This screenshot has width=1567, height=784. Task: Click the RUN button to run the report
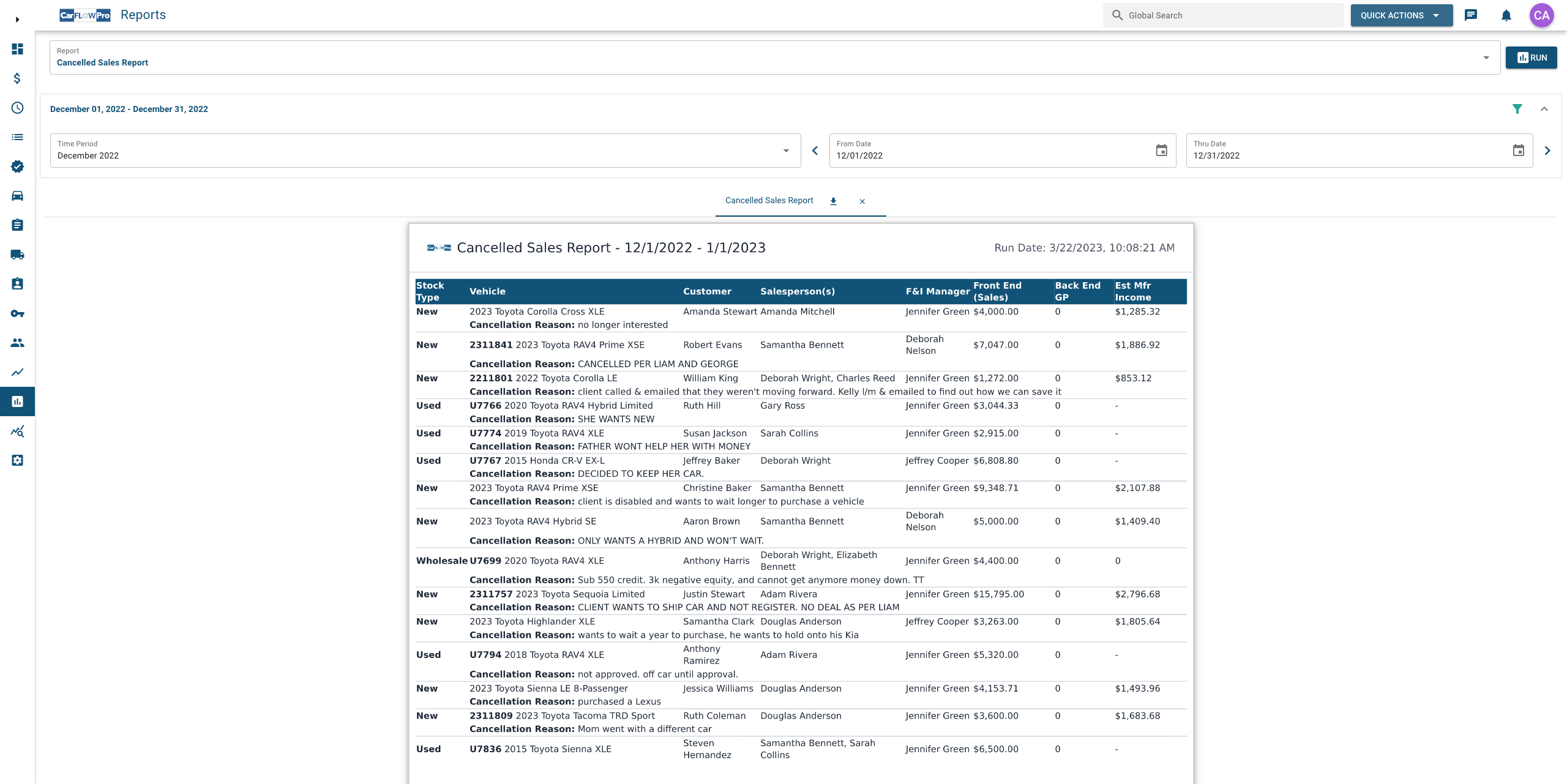tap(1531, 57)
